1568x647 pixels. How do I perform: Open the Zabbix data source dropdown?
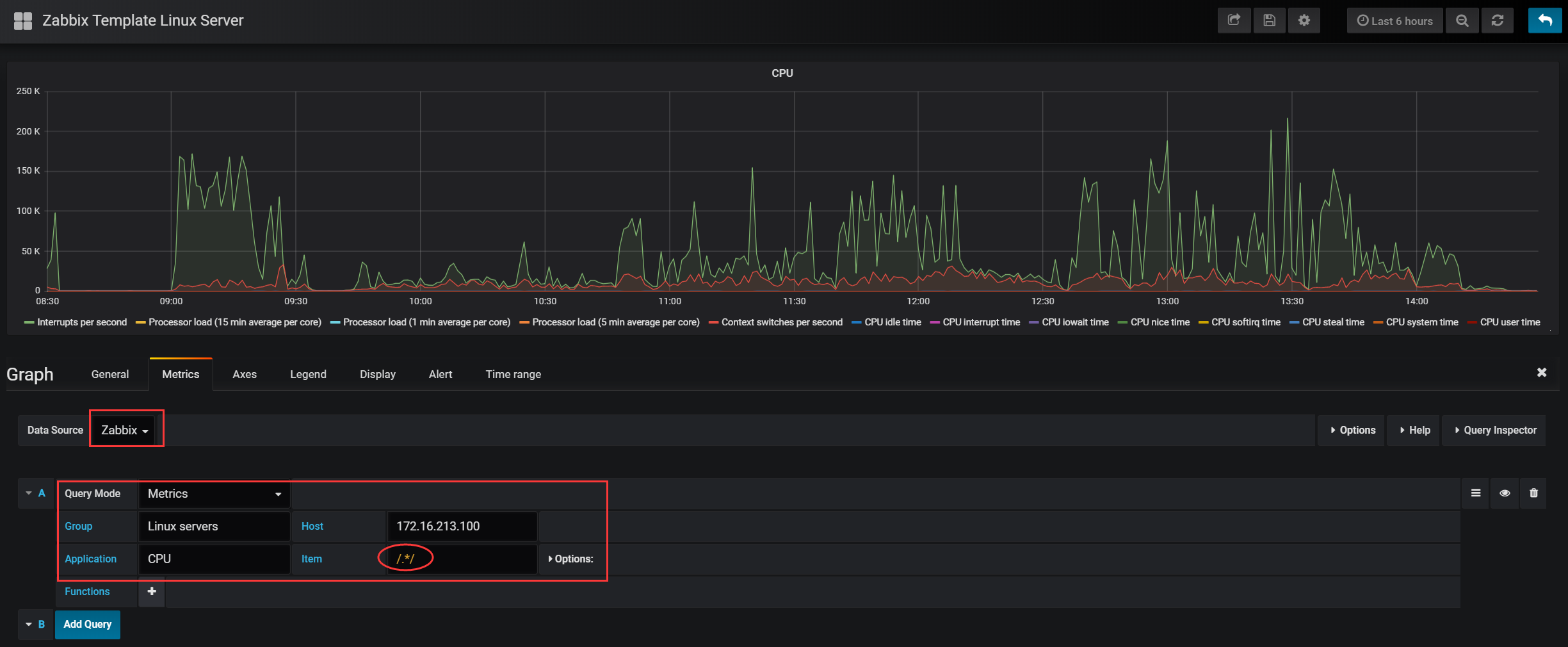coord(125,430)
